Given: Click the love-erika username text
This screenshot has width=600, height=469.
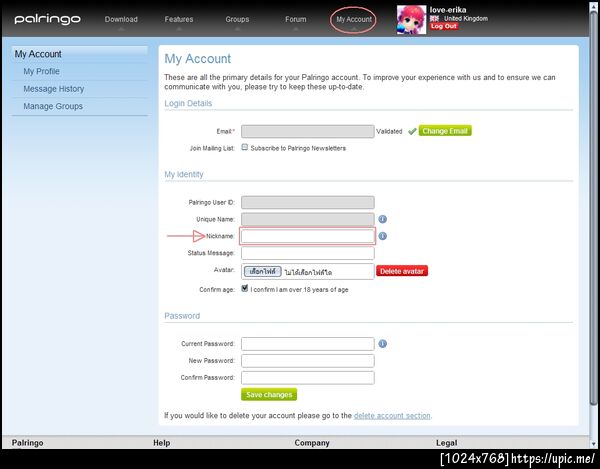Looking at the screenshot, I should pyautogui.click(x=448, y=10).
